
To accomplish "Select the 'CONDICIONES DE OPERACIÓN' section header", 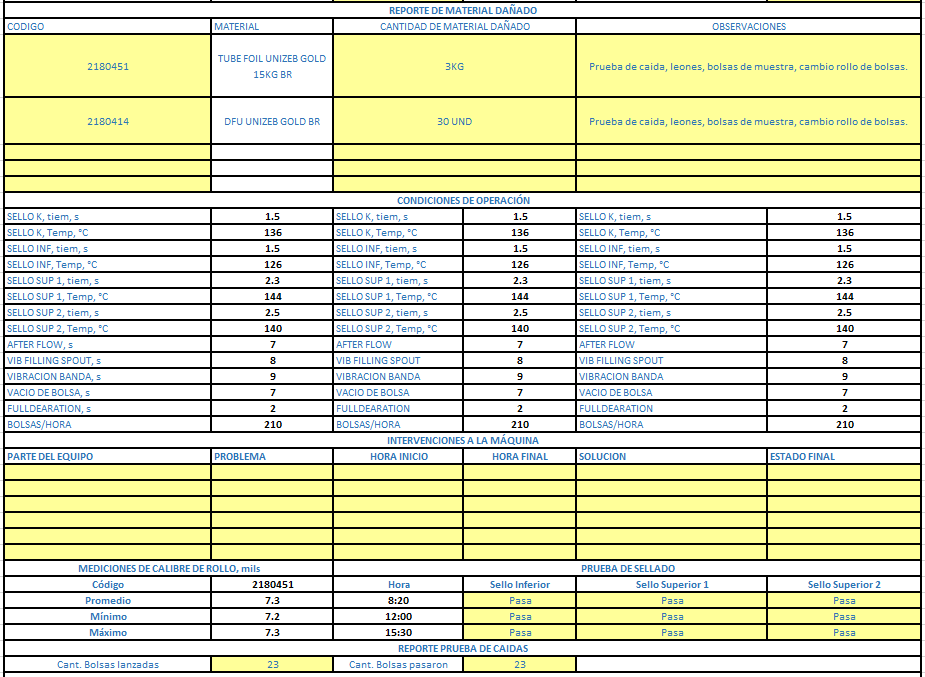I will pos(462,200).
